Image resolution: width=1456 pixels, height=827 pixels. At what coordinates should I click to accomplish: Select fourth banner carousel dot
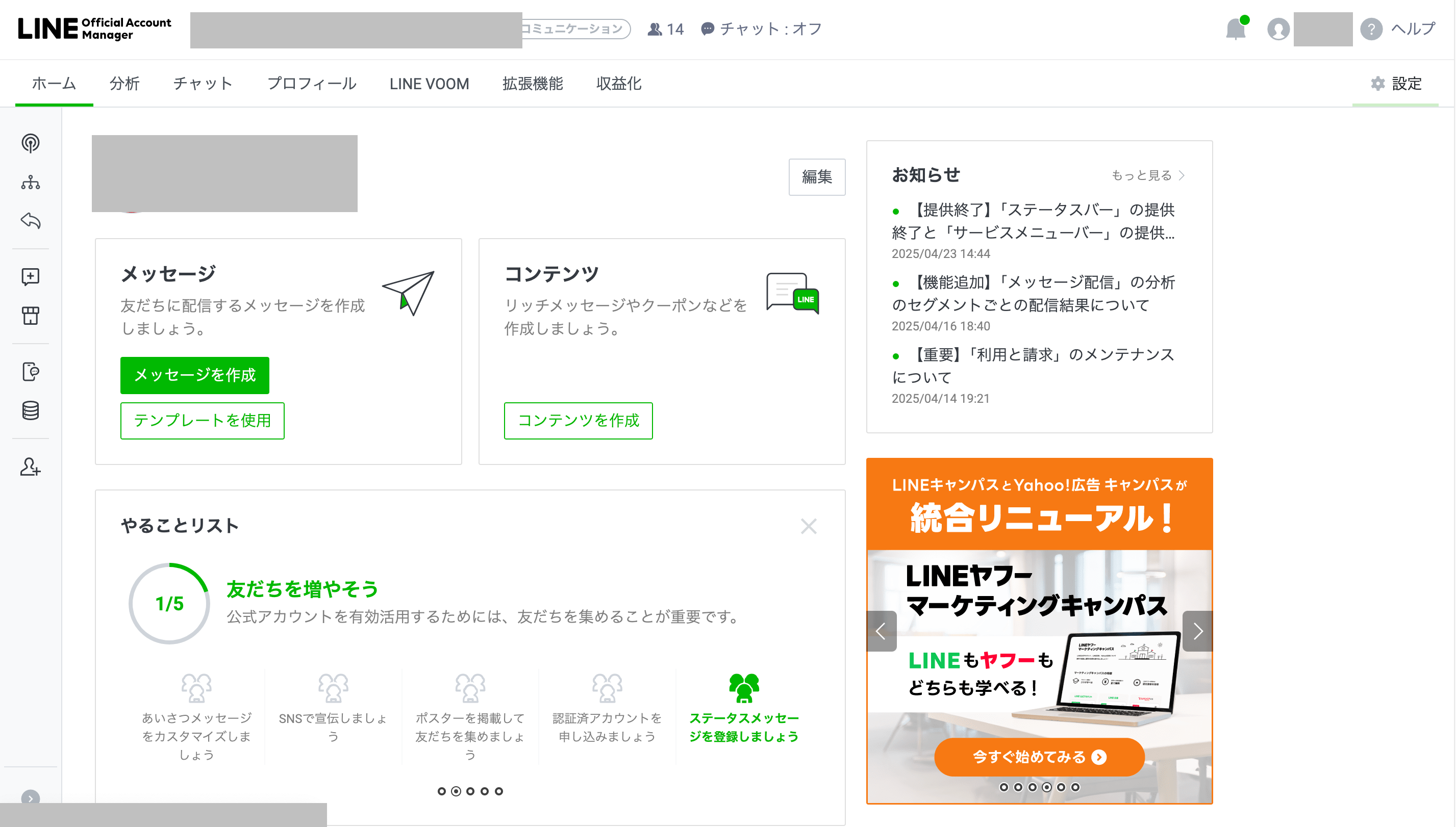[1046, 787]
